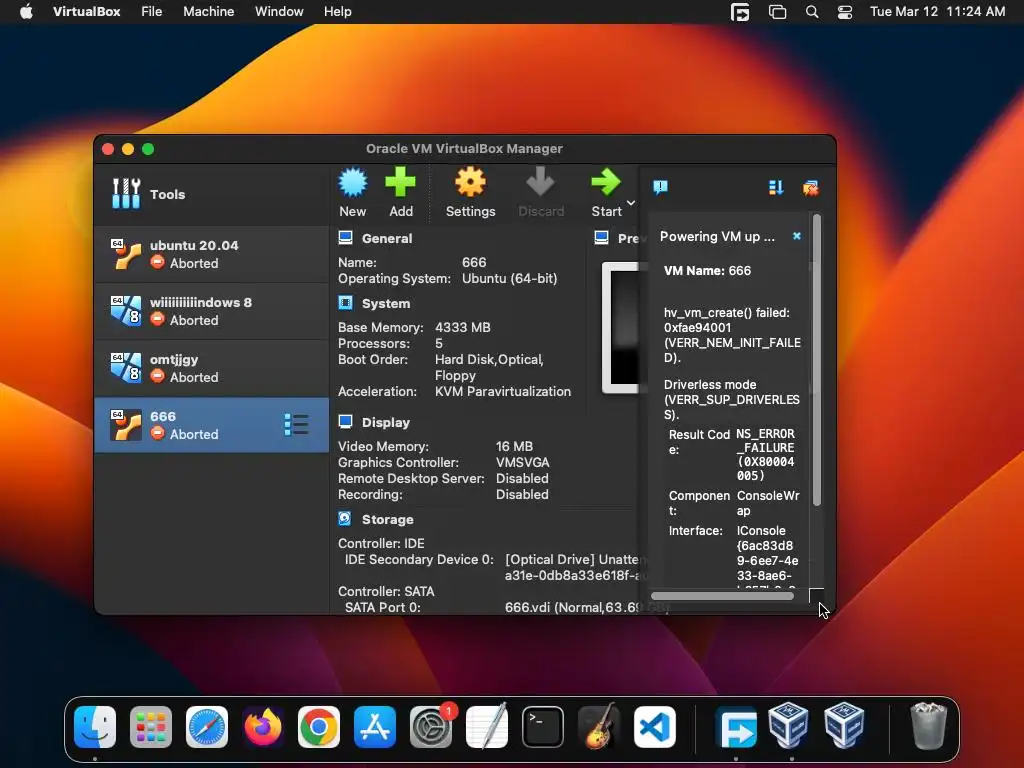
Task: Open Launchpad from the Dock
Action: (151, 727)
